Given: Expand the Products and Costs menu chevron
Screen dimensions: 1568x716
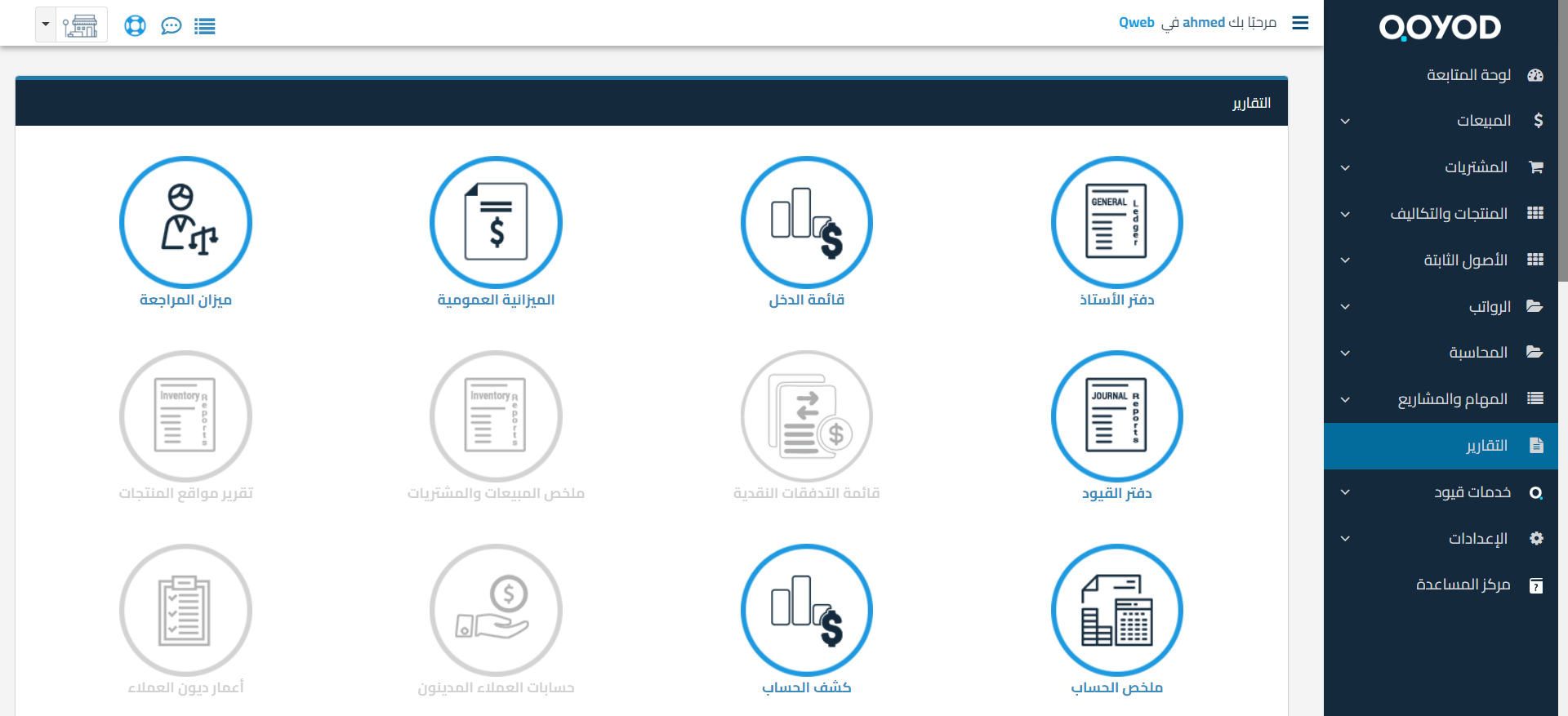Looking at the screenshot, I should (1345, 215).
